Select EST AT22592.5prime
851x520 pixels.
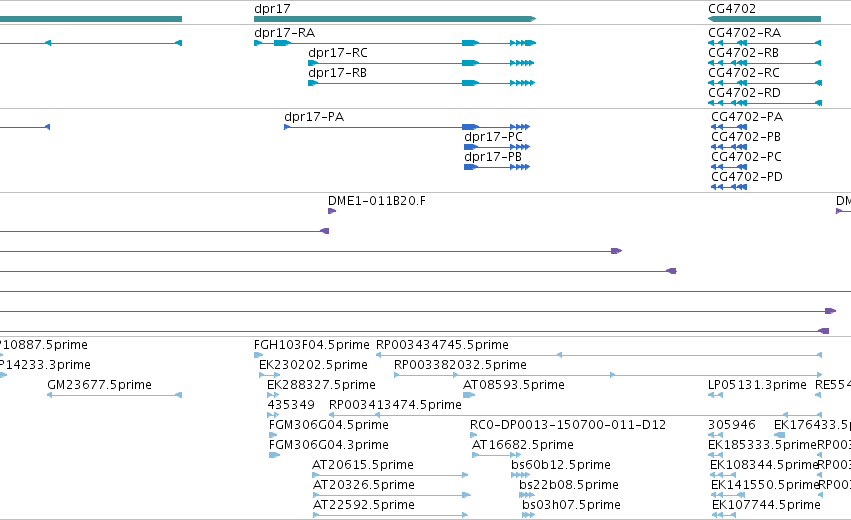[364, 505]
